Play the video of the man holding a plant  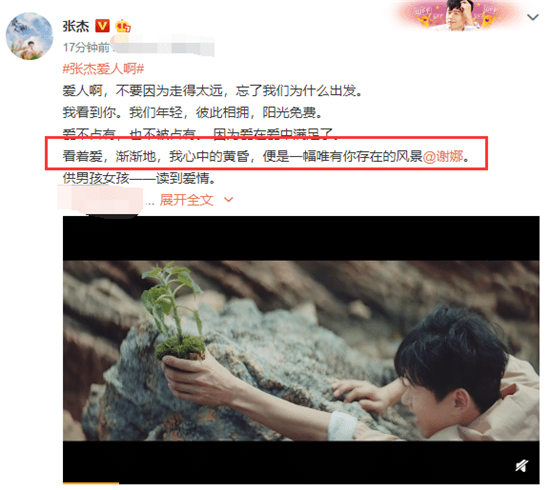301,350
